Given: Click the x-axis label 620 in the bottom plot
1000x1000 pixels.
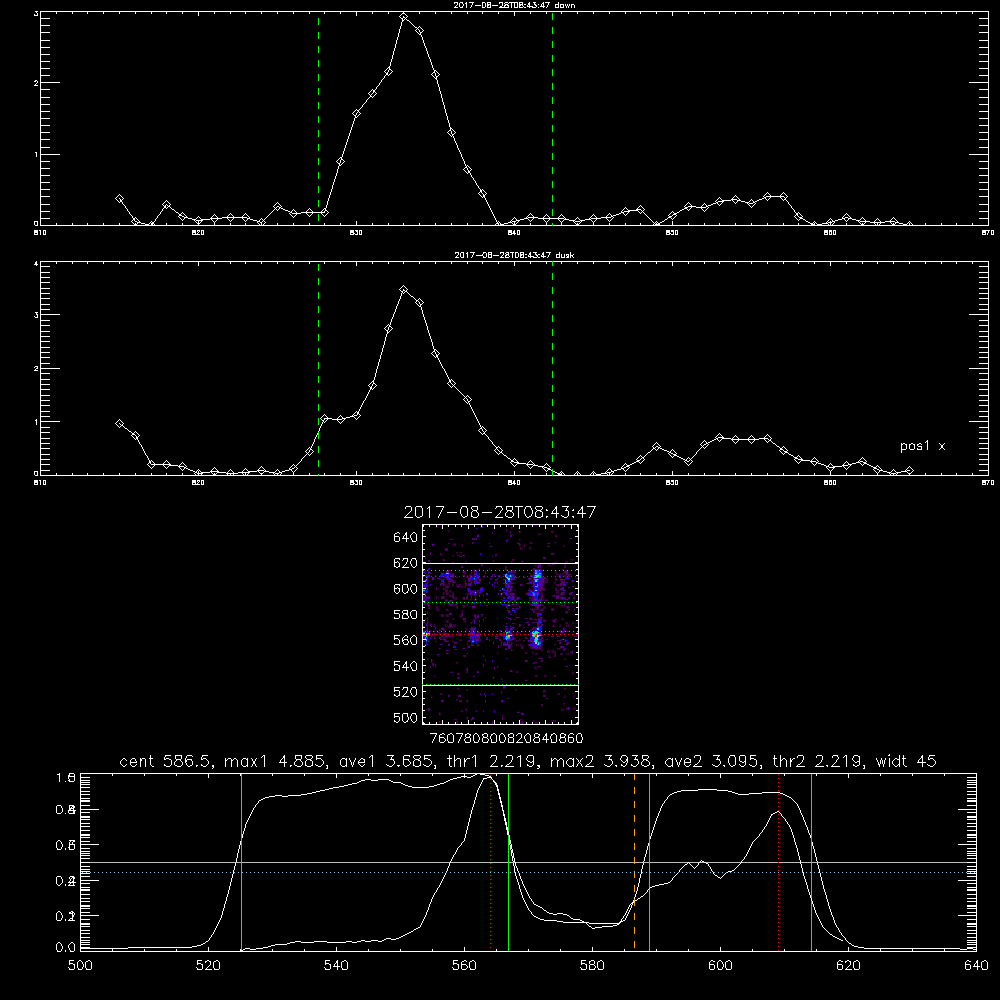Looking at the screenshot, I should 848,966.
